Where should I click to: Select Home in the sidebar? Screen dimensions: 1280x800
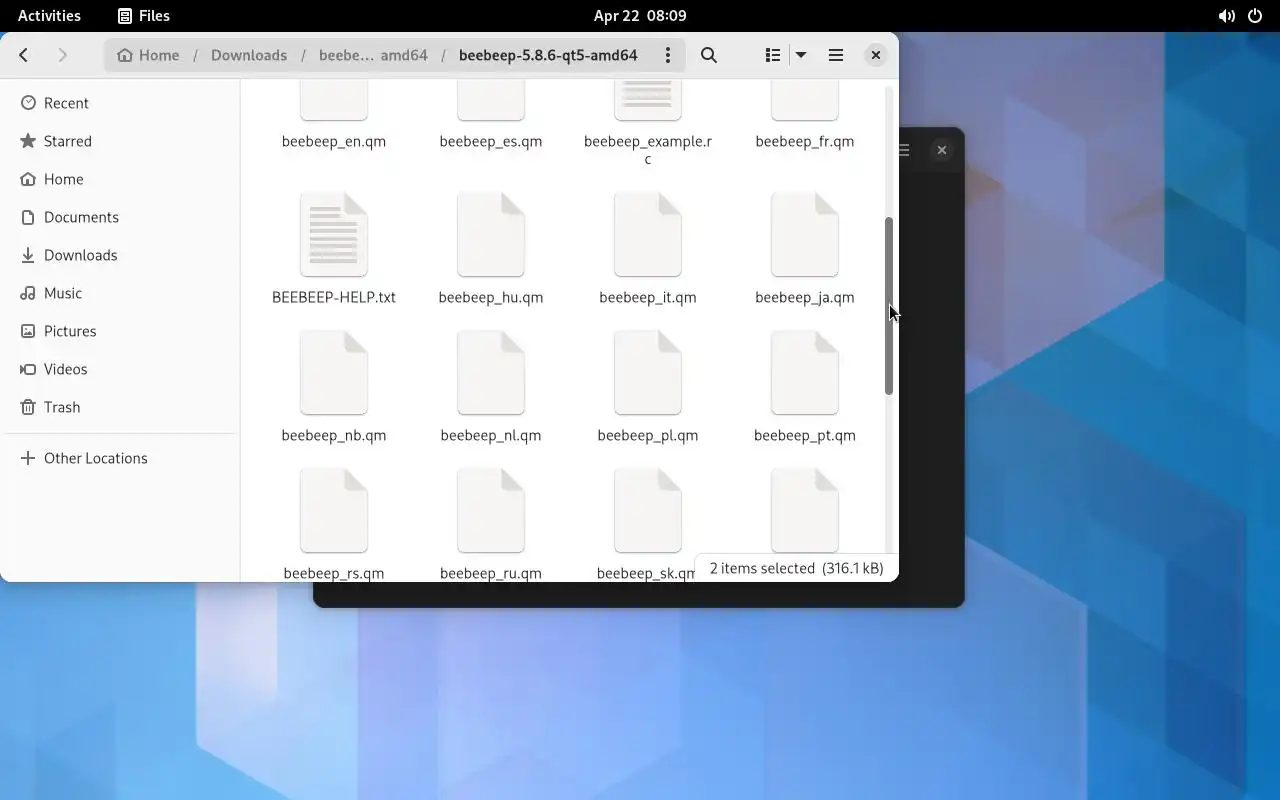[120, 179]
